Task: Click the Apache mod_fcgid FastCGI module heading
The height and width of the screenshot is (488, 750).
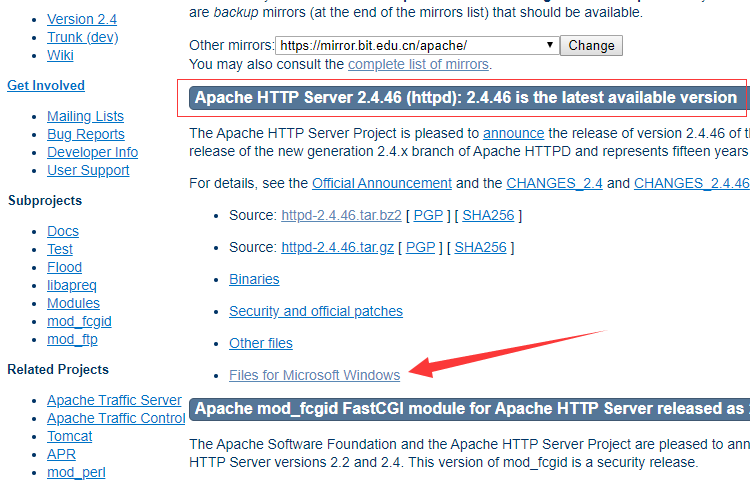Action: coord(471,409)
